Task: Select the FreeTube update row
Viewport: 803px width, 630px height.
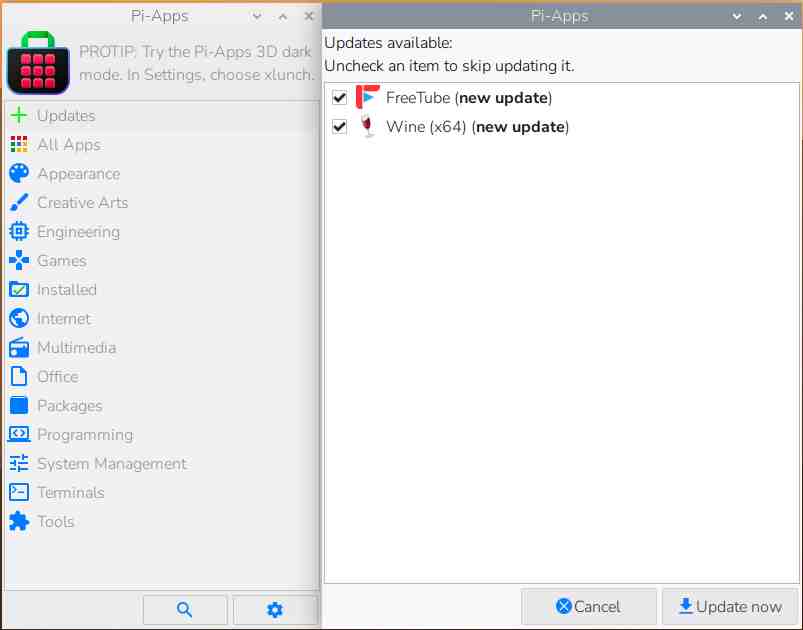Action: click(468, 98)
